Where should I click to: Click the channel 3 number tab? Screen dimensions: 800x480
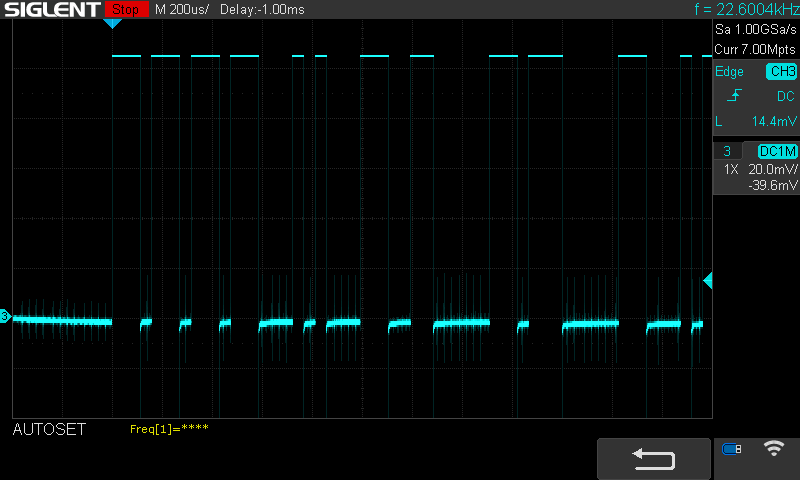click(727, 151)
